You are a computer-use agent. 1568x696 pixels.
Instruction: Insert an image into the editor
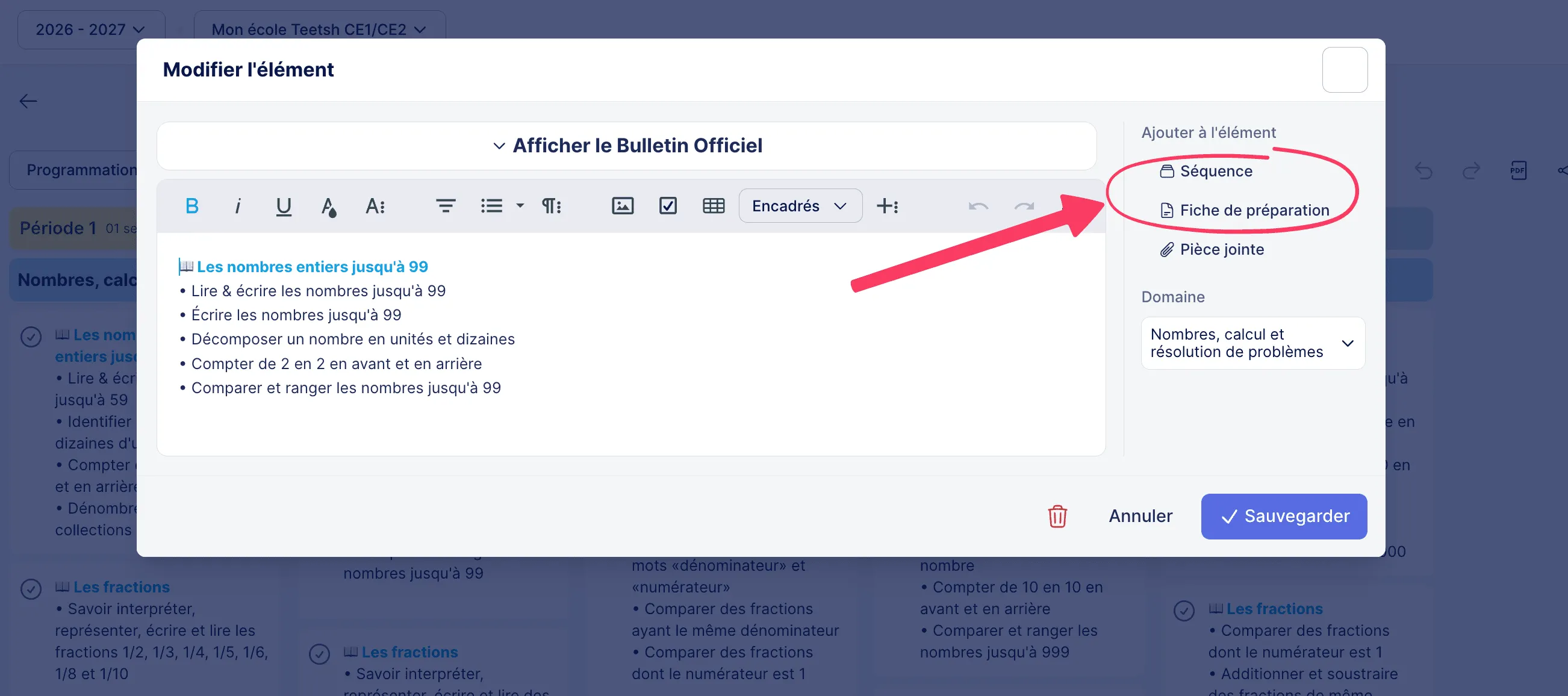[x=622, y=207]
